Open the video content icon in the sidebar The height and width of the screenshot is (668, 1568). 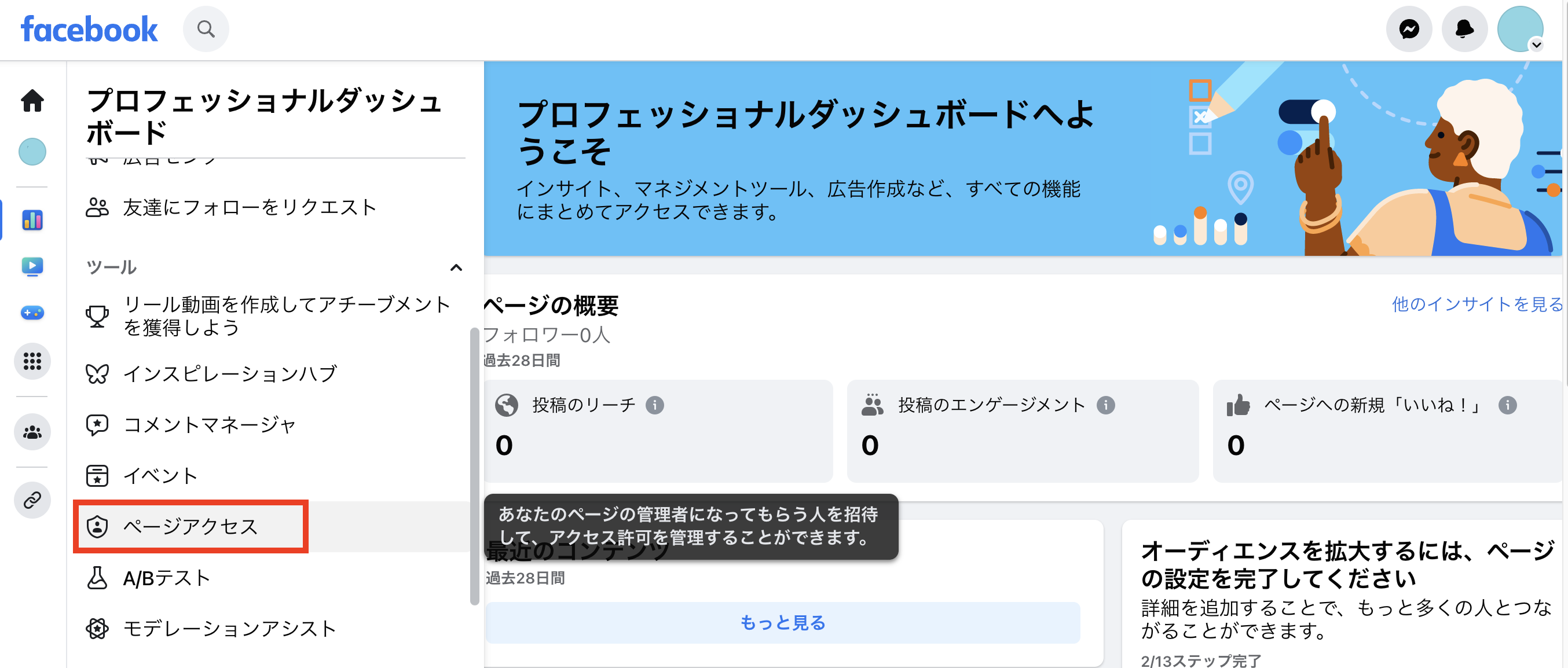pos(32,266)
